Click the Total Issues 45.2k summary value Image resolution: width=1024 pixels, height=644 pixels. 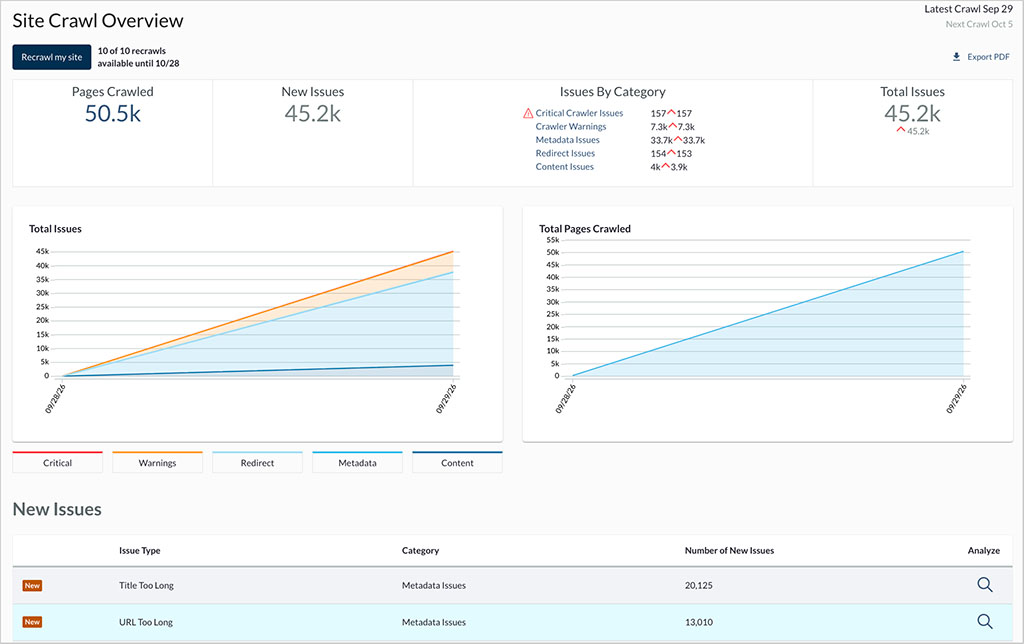click(912, 114)
